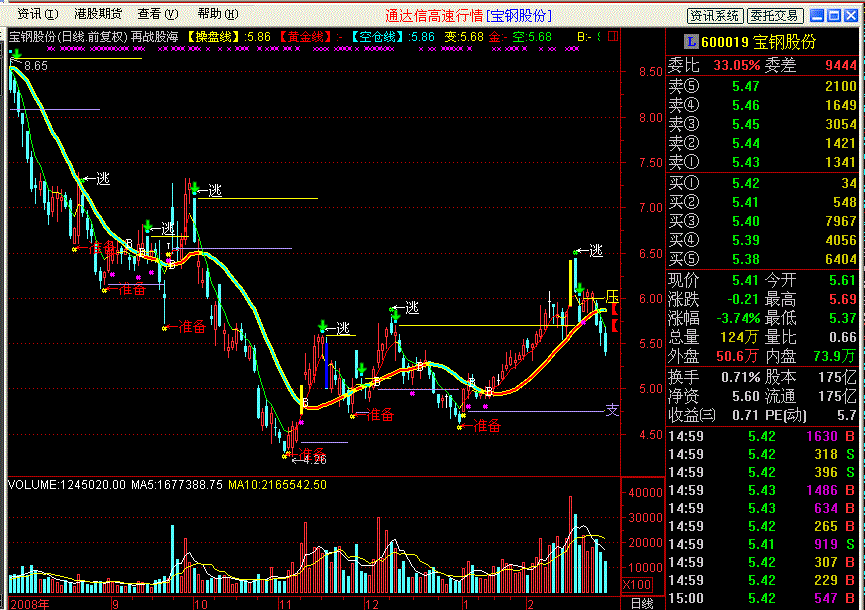Click the 卖③ row at price 5.45

coord(762,124)
